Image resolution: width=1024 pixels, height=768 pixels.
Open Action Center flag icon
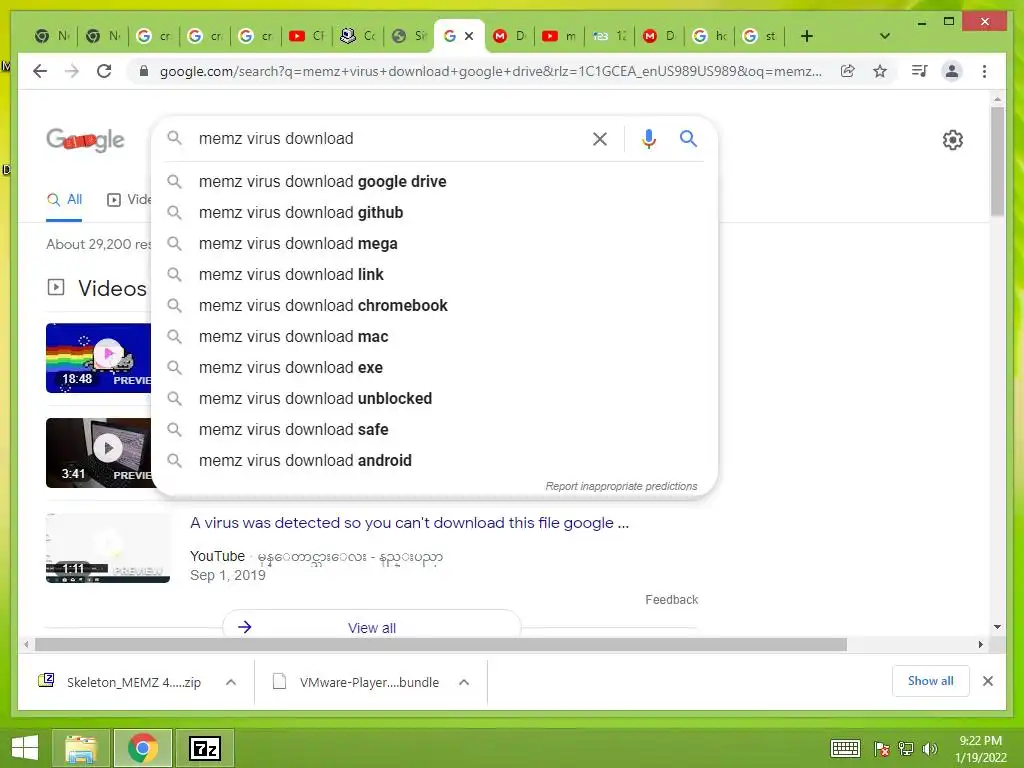pos(882,748)
